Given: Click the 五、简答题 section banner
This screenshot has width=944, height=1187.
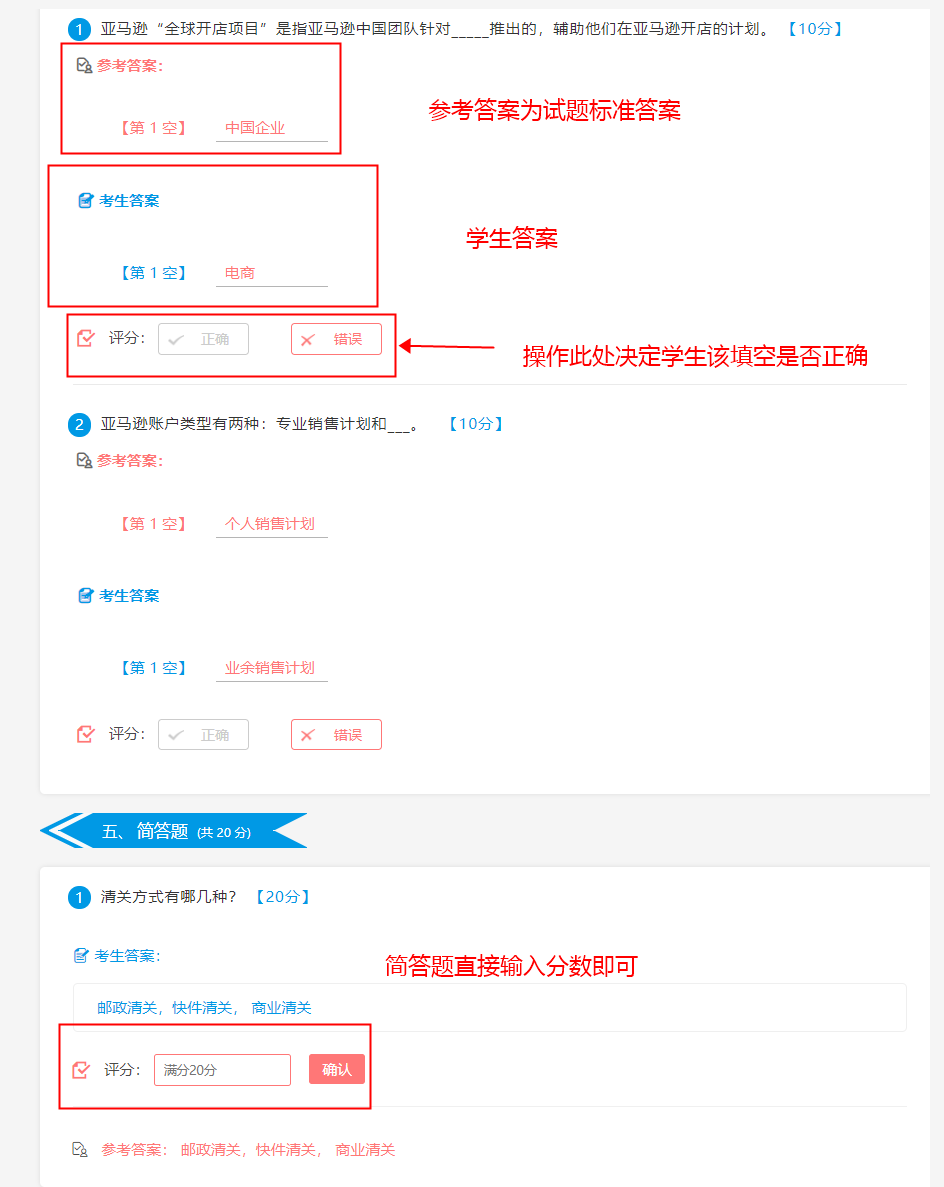Looking at the screenshot, I should click(174, 830).
